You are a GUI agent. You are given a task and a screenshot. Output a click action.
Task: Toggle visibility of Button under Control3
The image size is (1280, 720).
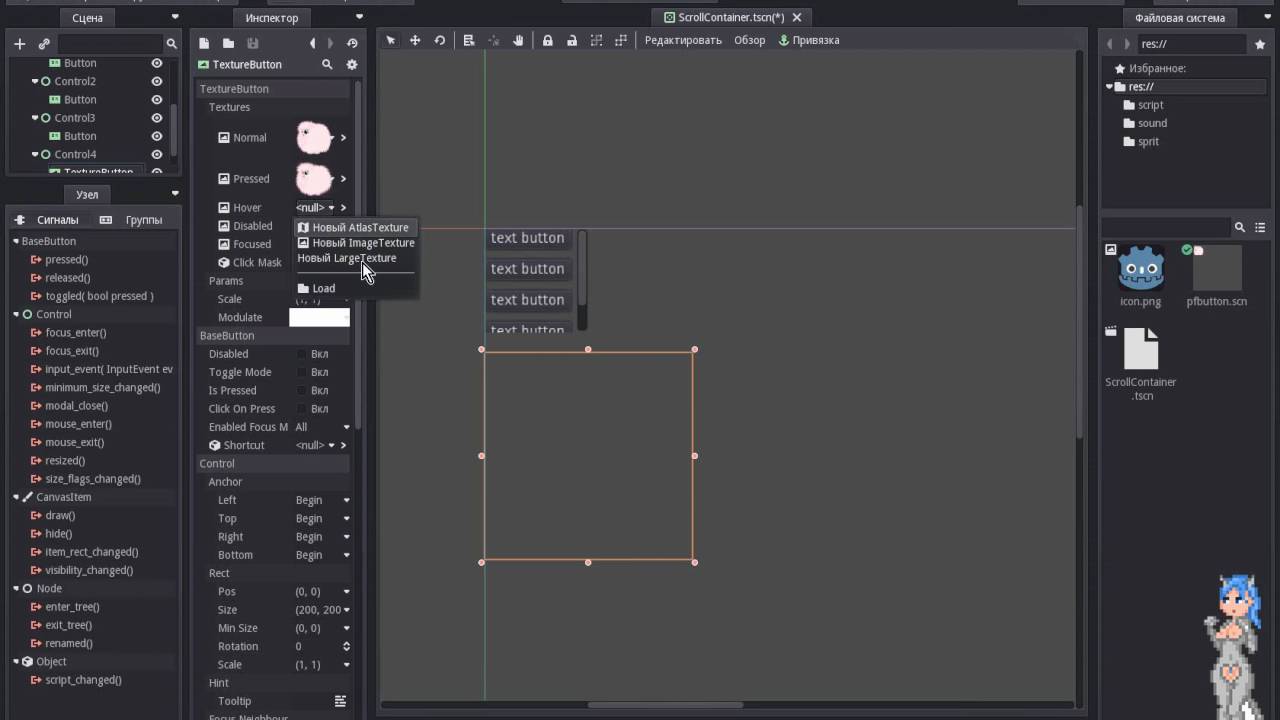coord(156,136)
